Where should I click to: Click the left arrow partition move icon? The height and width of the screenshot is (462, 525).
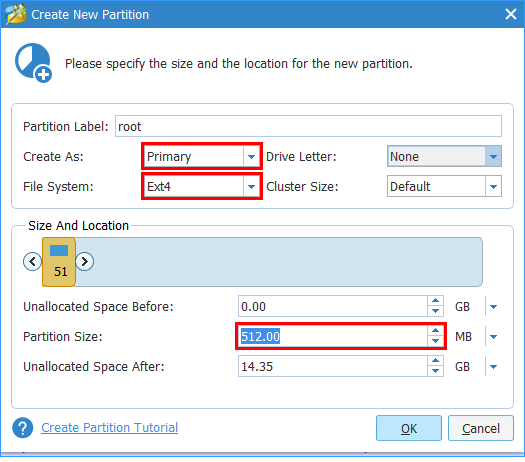[x=32, y=261]
